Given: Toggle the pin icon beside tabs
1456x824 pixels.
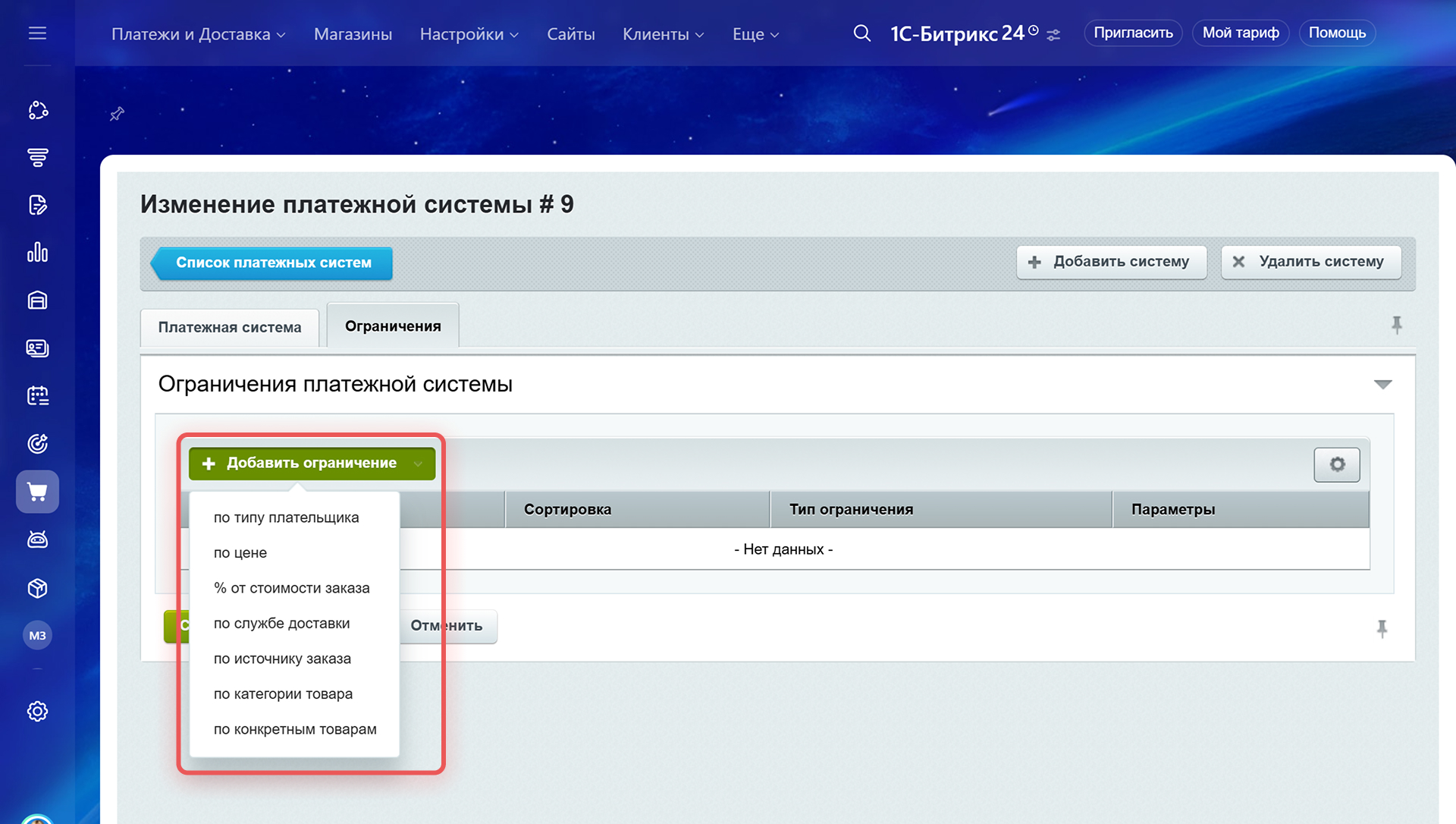Looking at the screenshot, I should (1396, 326).
